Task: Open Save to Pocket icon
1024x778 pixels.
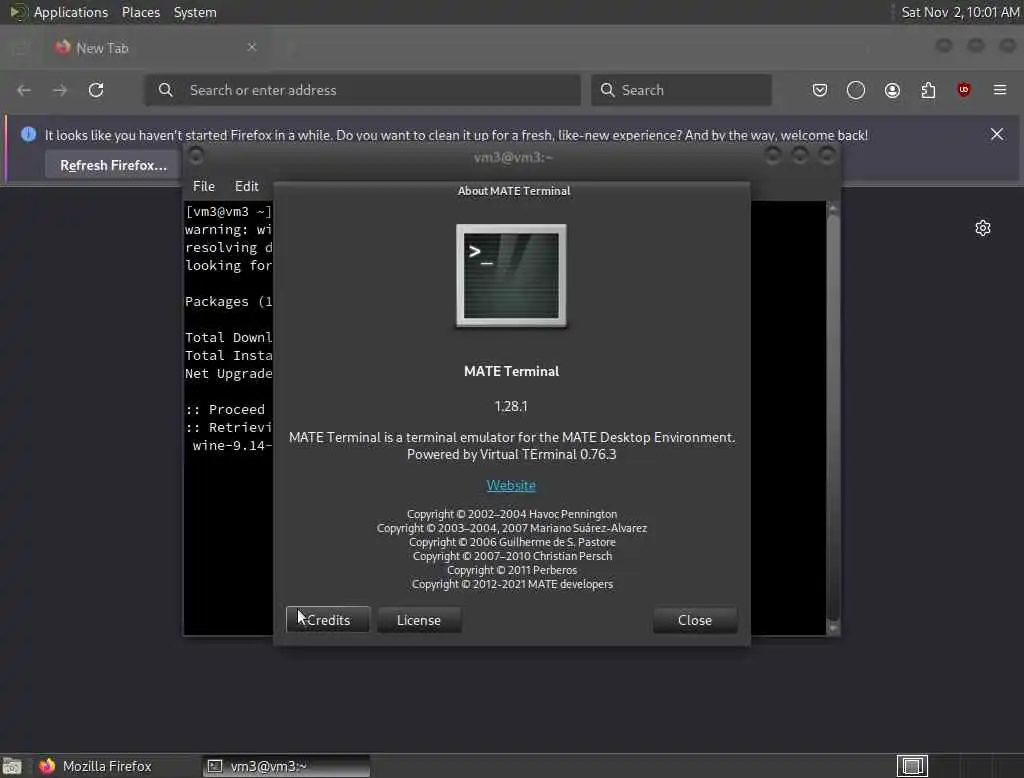Action: coord(820,90)
